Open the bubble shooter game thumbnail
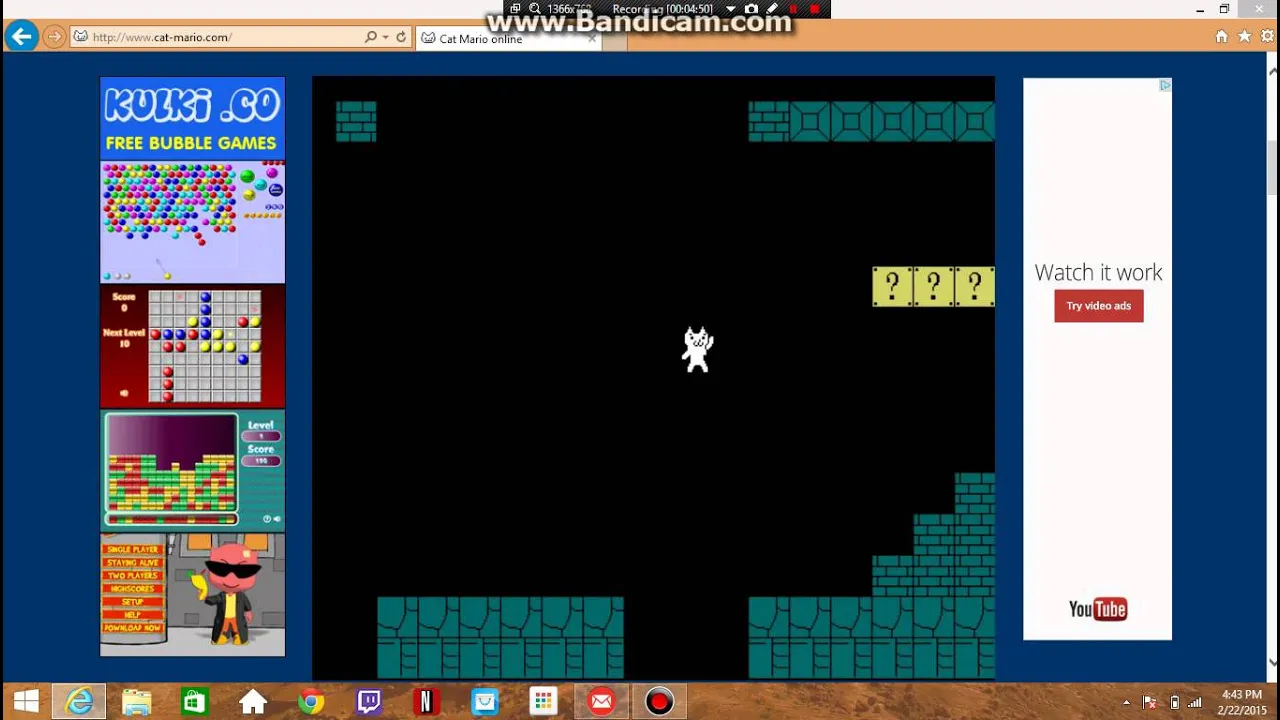 (192, 222)
